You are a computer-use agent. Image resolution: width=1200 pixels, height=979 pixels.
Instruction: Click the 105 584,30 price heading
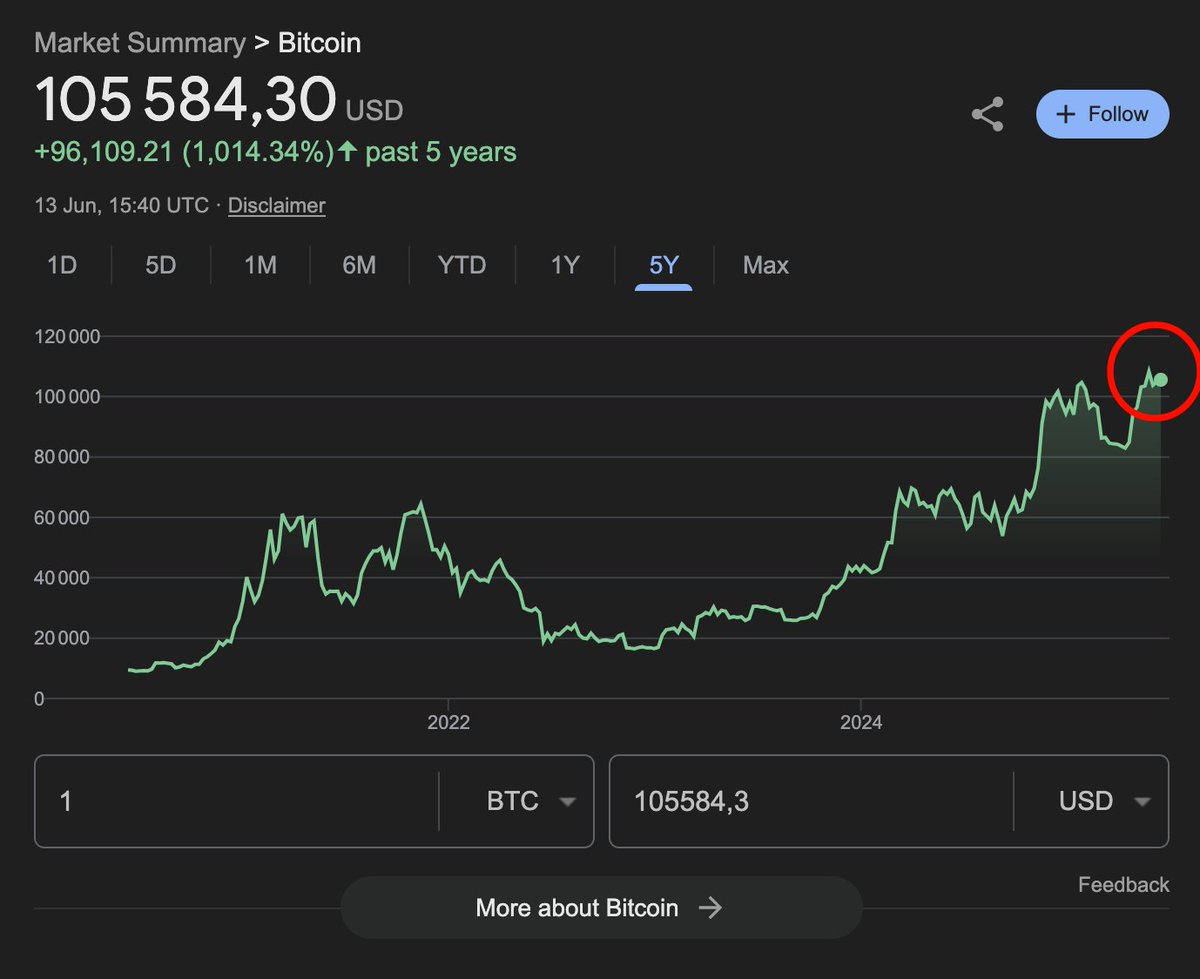click(x=185, y=101)
